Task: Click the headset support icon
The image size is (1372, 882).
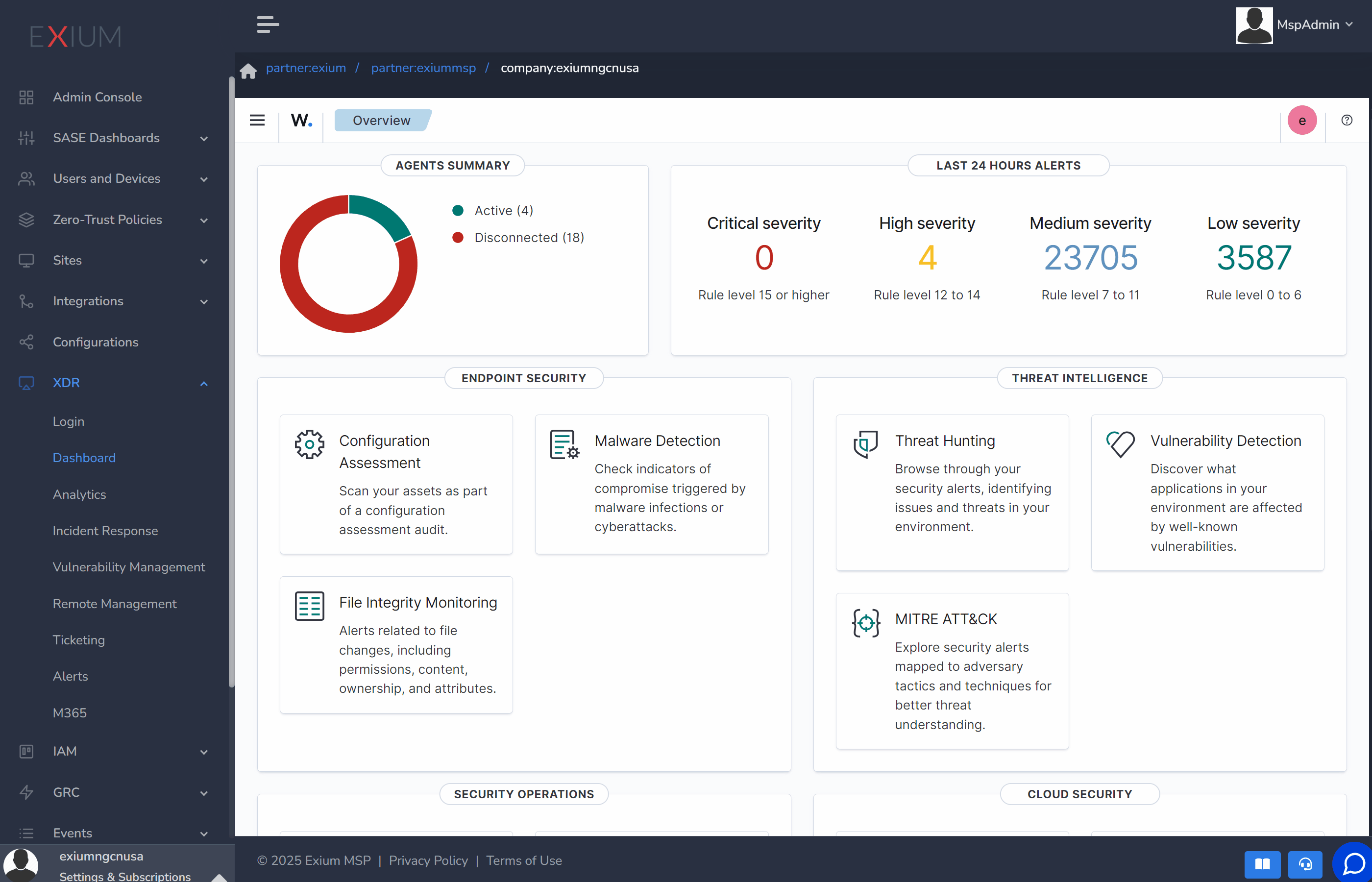Action: [x=1305, y=864]
